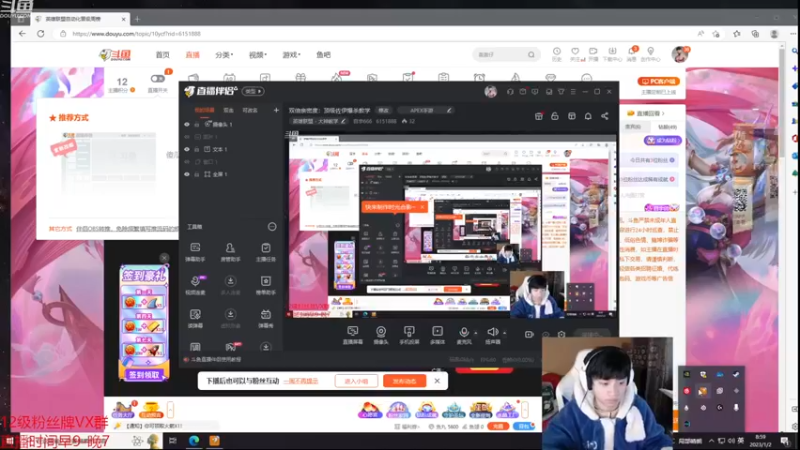Open the microphone tool with purple badge
The width and height of the screenshot is (800, 450).
(195, 285)
